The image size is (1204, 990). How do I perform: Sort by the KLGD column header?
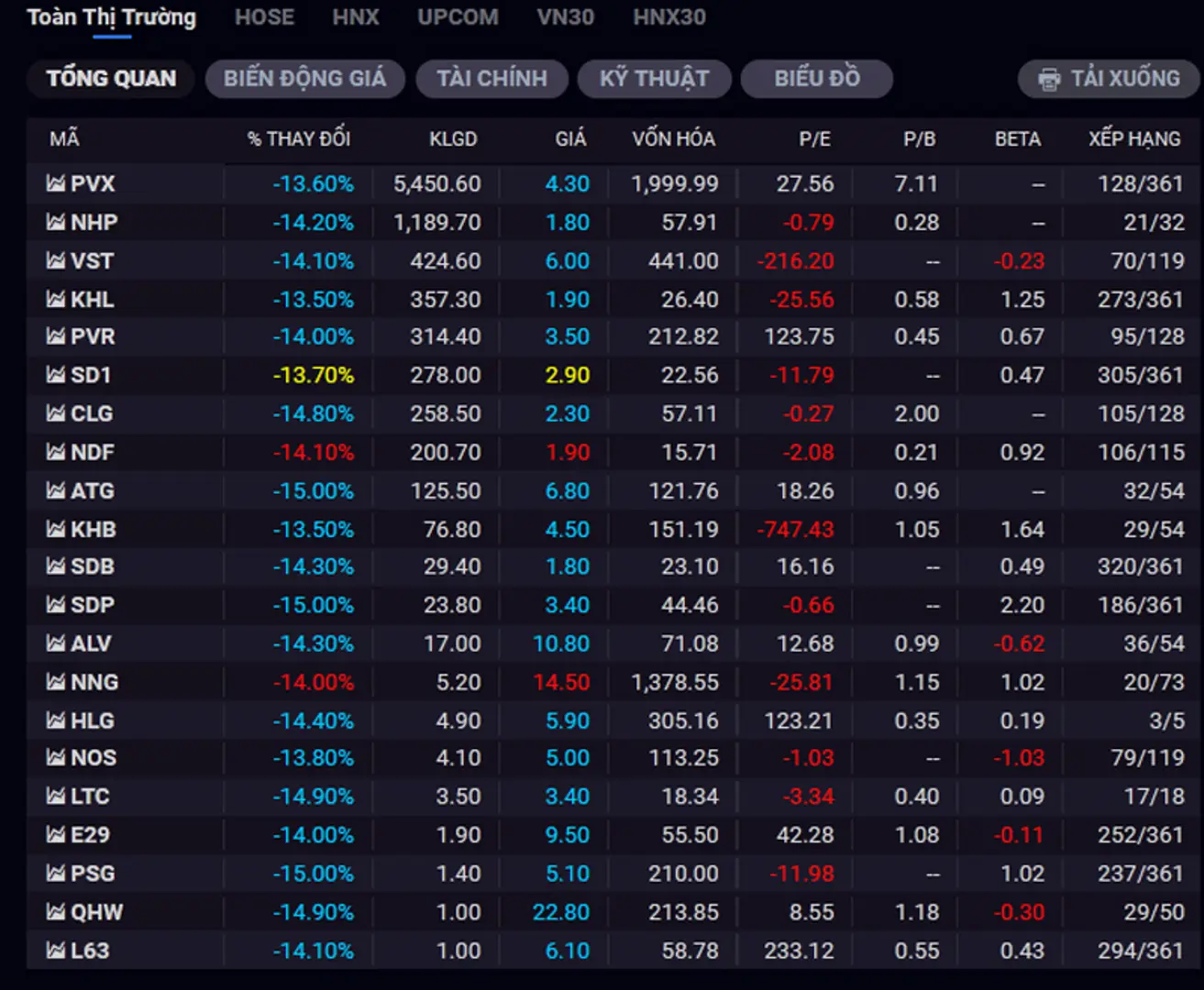pos(453,139)
